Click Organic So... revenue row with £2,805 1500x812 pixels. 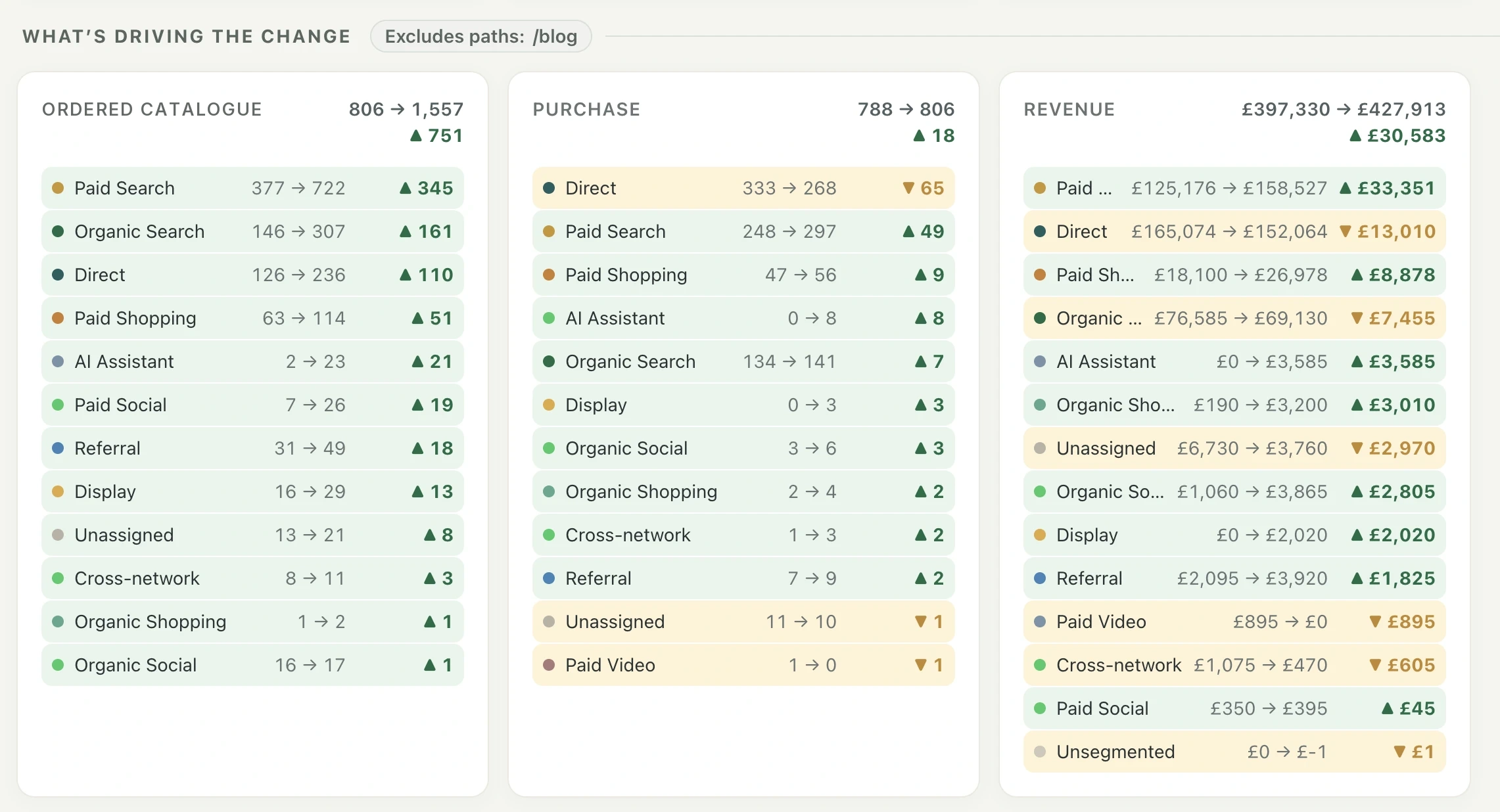pyautogui.click(x=1234, y=491)
